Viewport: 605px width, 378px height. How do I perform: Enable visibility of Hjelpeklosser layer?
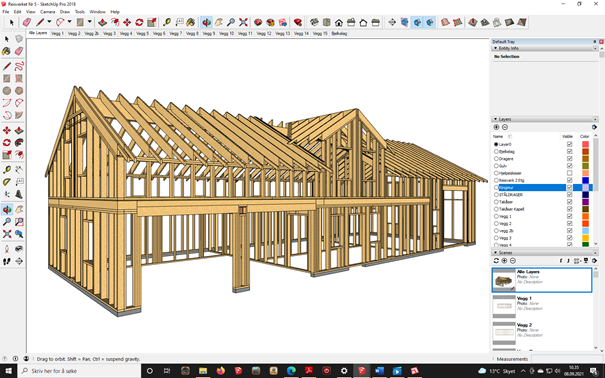coord(569,173)
